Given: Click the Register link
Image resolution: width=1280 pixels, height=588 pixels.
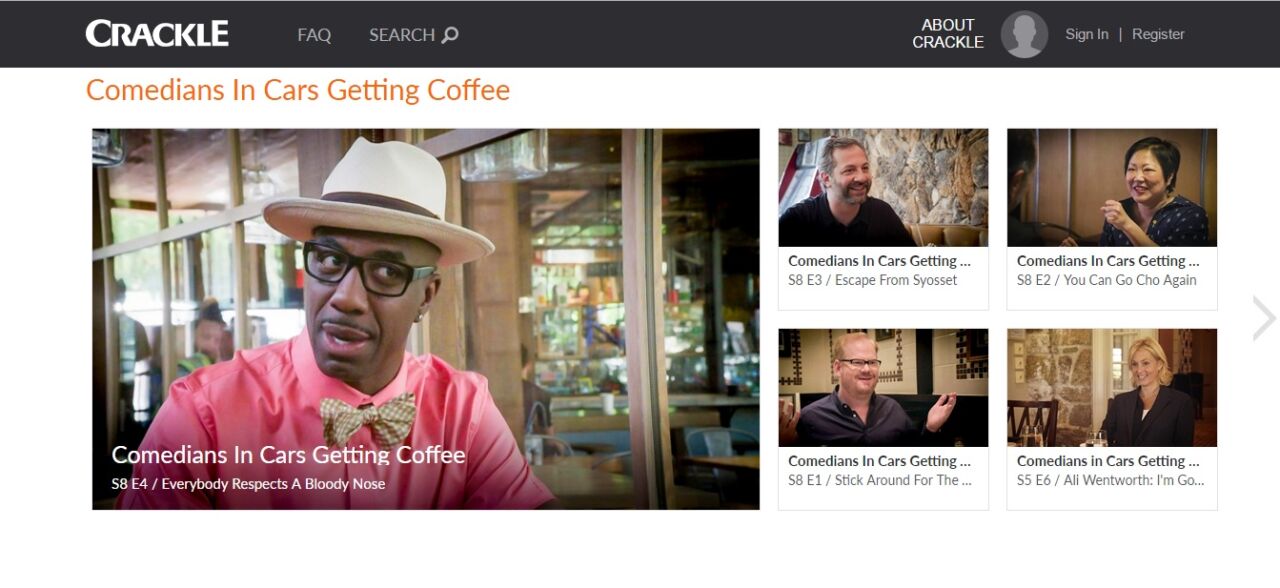Looking at the screenshot, I should (1158, 34).
